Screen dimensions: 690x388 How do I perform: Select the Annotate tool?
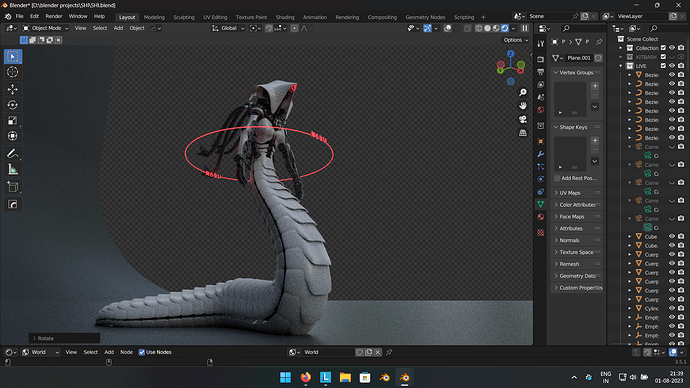(x=13, y=154)
